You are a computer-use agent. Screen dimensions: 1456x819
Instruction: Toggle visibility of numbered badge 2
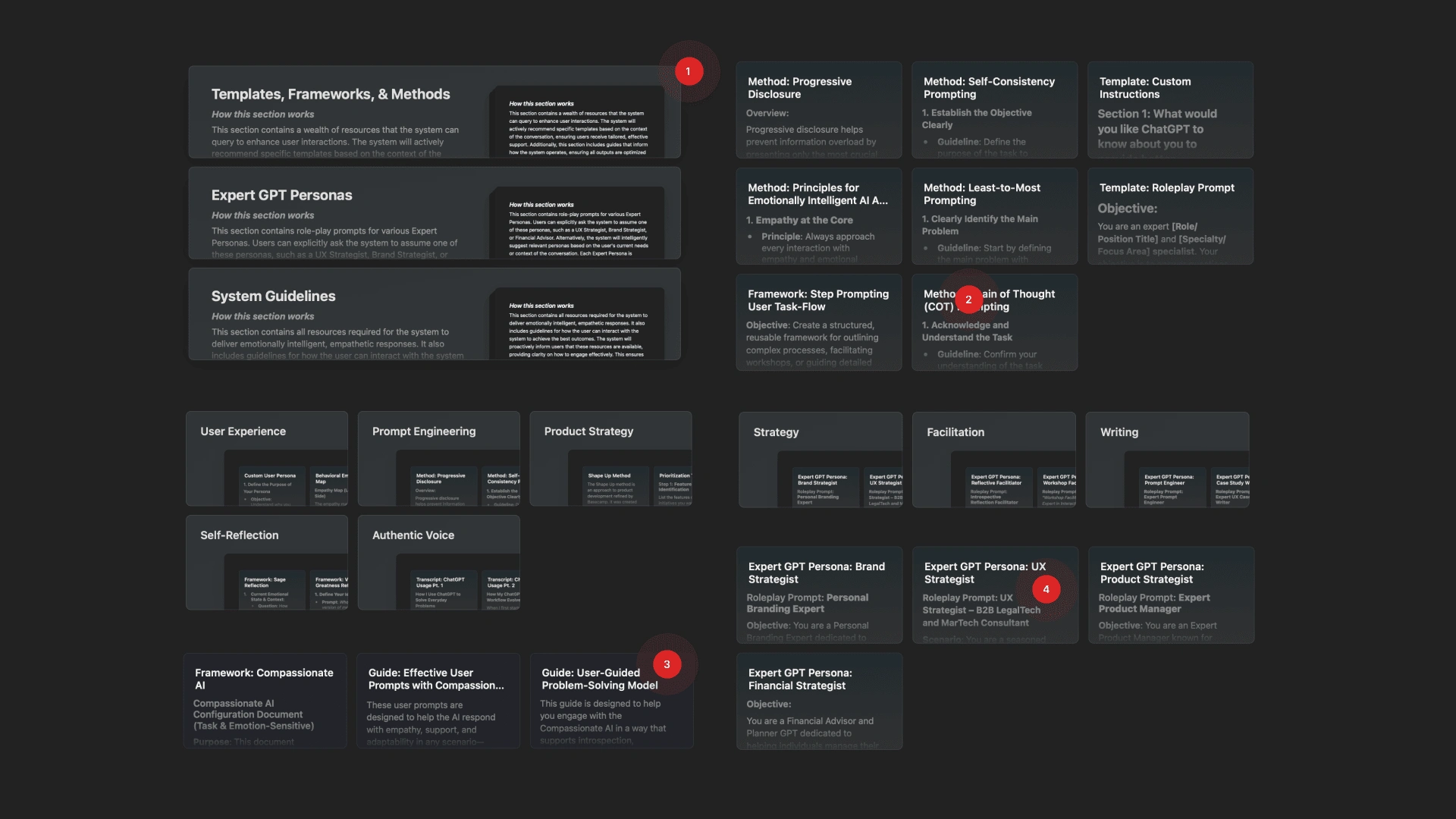967,300
